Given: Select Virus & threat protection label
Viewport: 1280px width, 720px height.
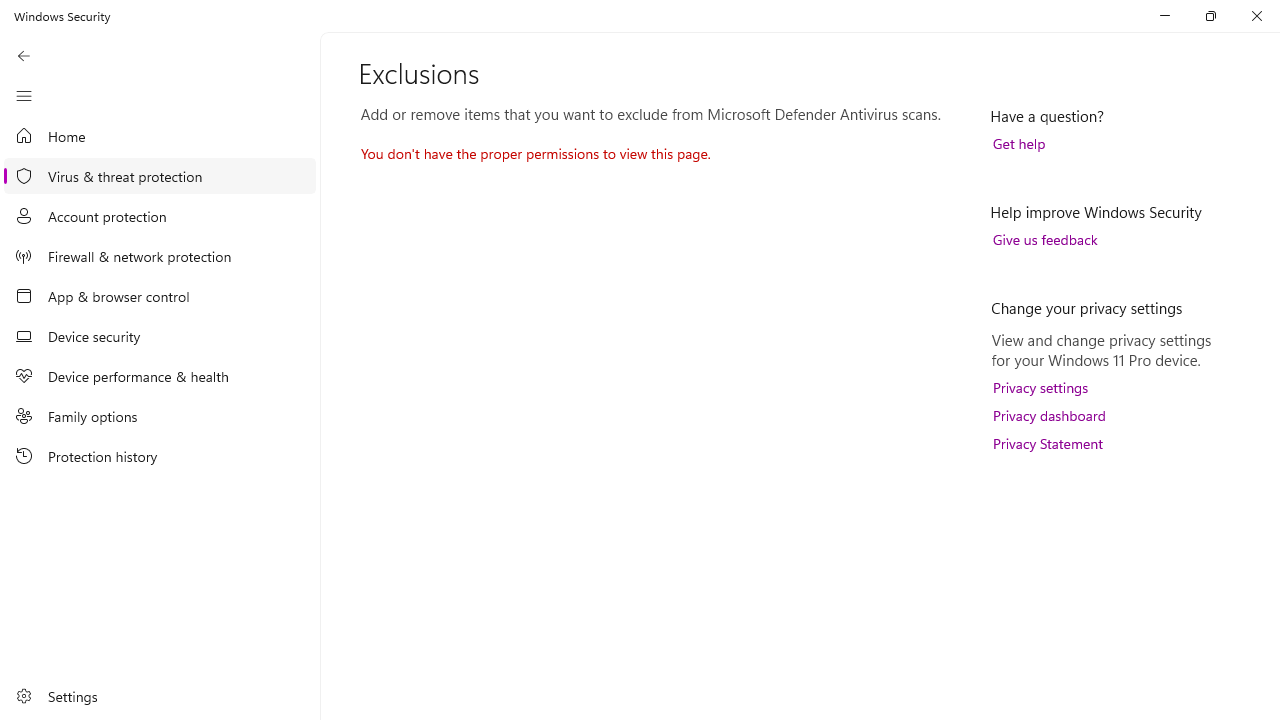Looking at the screenshot, I should (x=125, y=177).
